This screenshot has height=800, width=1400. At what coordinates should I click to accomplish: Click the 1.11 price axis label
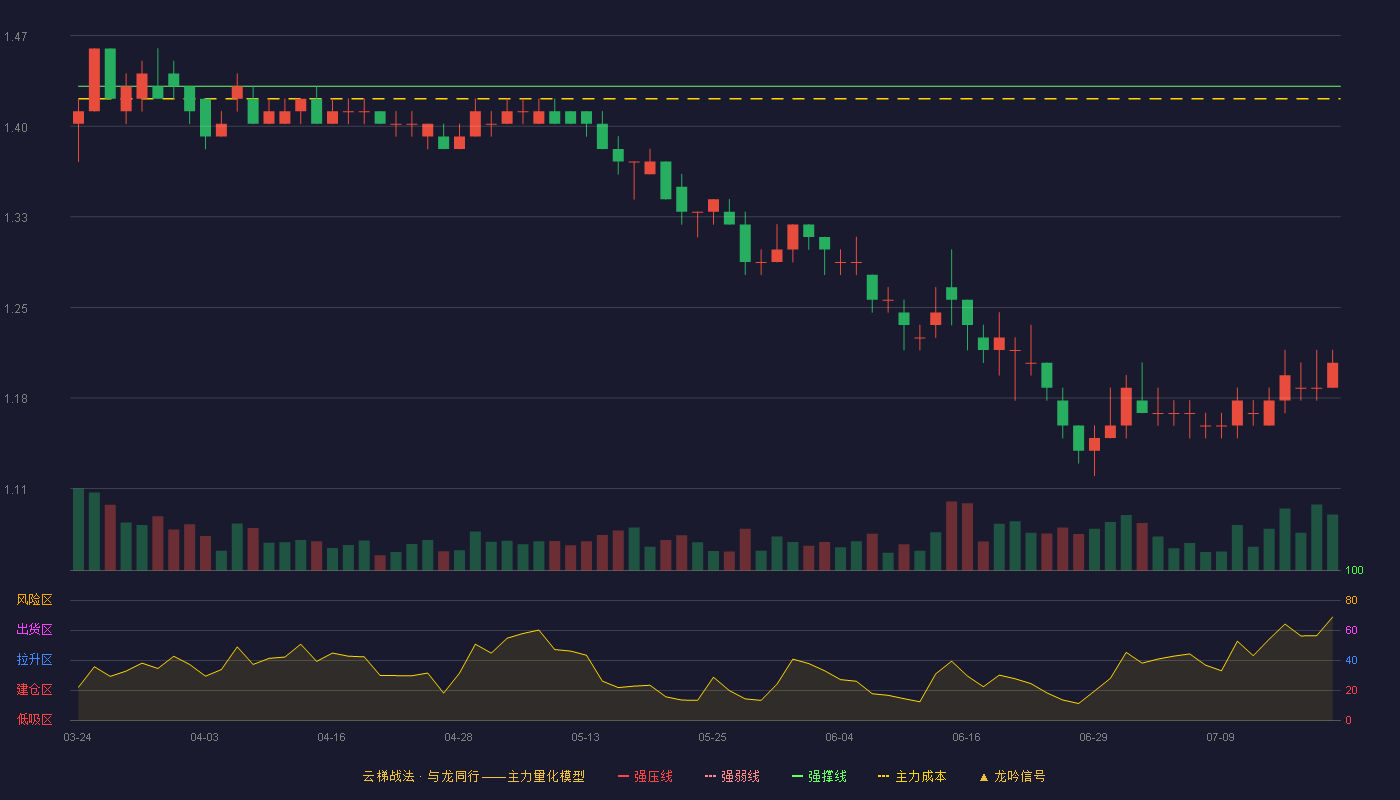[x=15, y=490]
